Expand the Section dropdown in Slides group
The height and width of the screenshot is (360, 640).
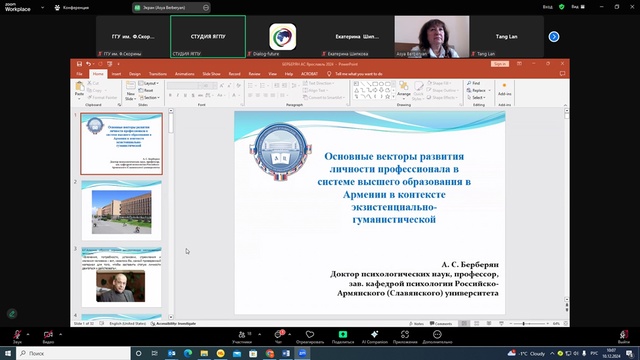tap(149, 98)
